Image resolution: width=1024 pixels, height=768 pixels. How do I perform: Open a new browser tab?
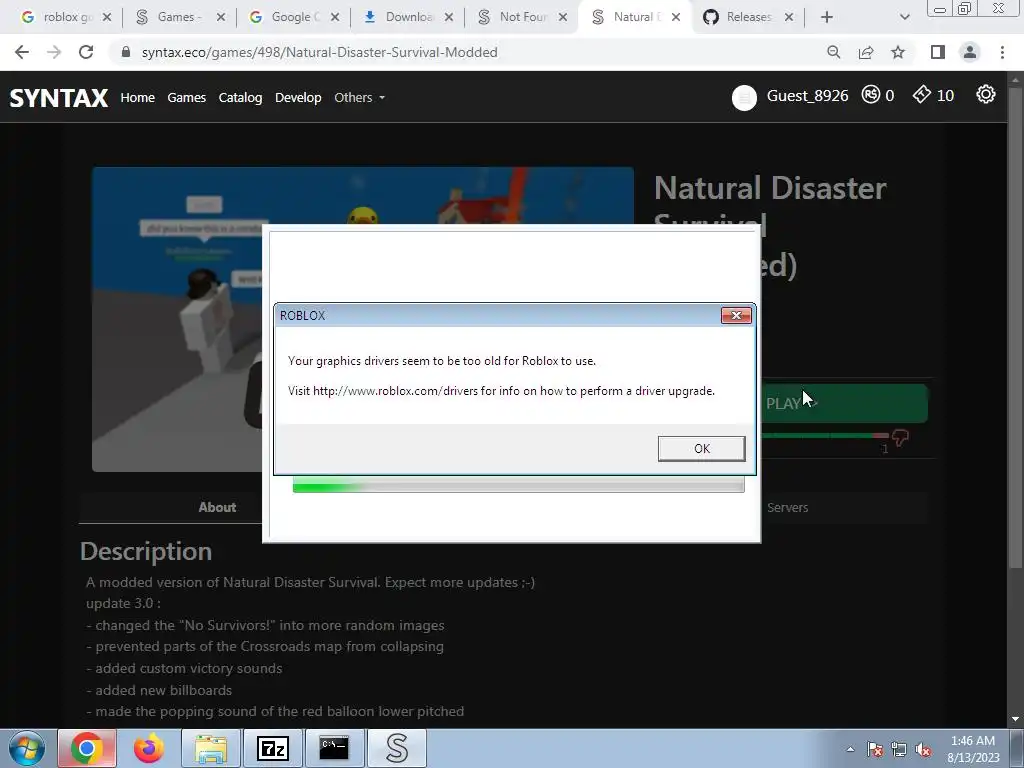[827, 17]
